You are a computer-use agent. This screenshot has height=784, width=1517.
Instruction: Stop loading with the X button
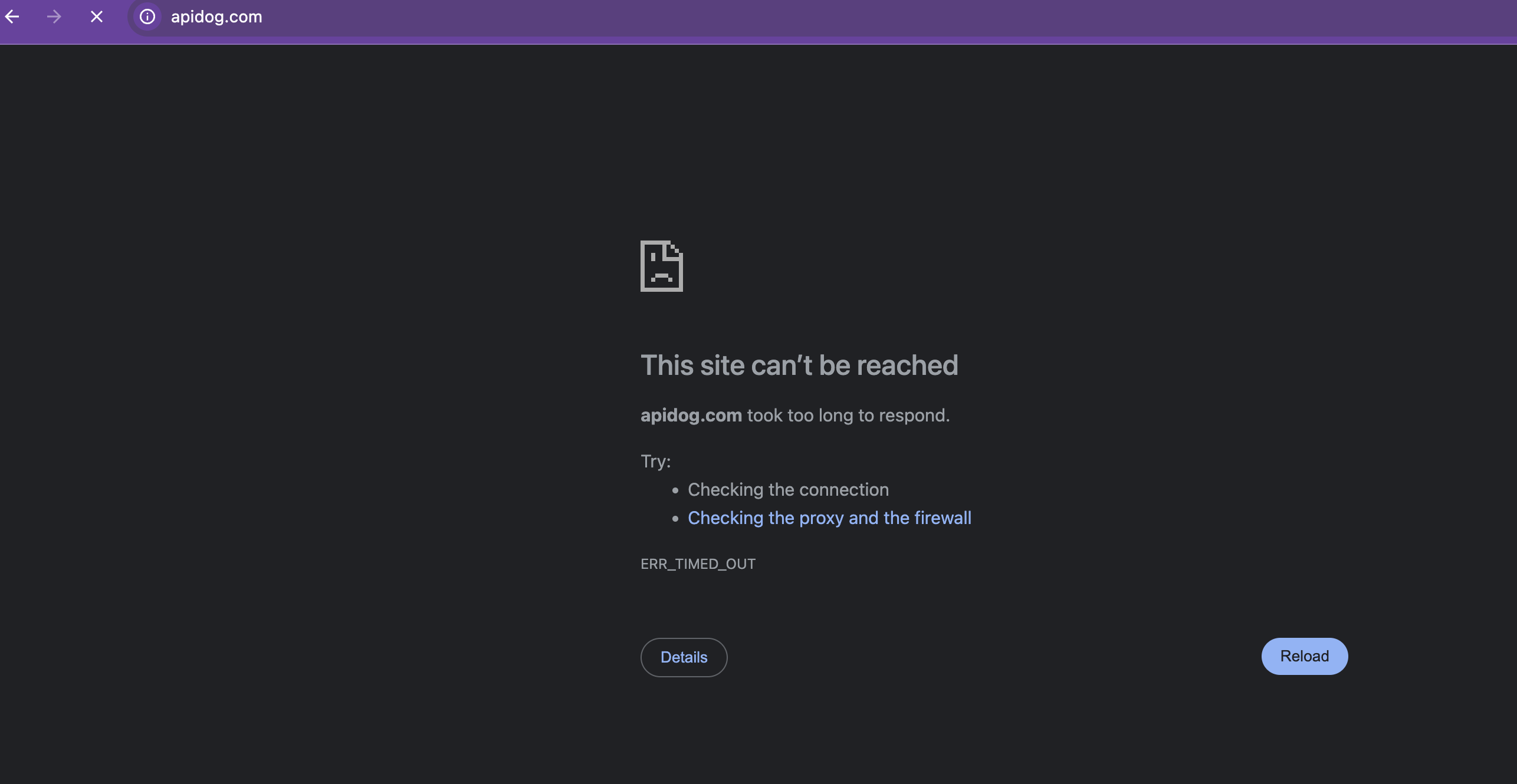[97, 17]
